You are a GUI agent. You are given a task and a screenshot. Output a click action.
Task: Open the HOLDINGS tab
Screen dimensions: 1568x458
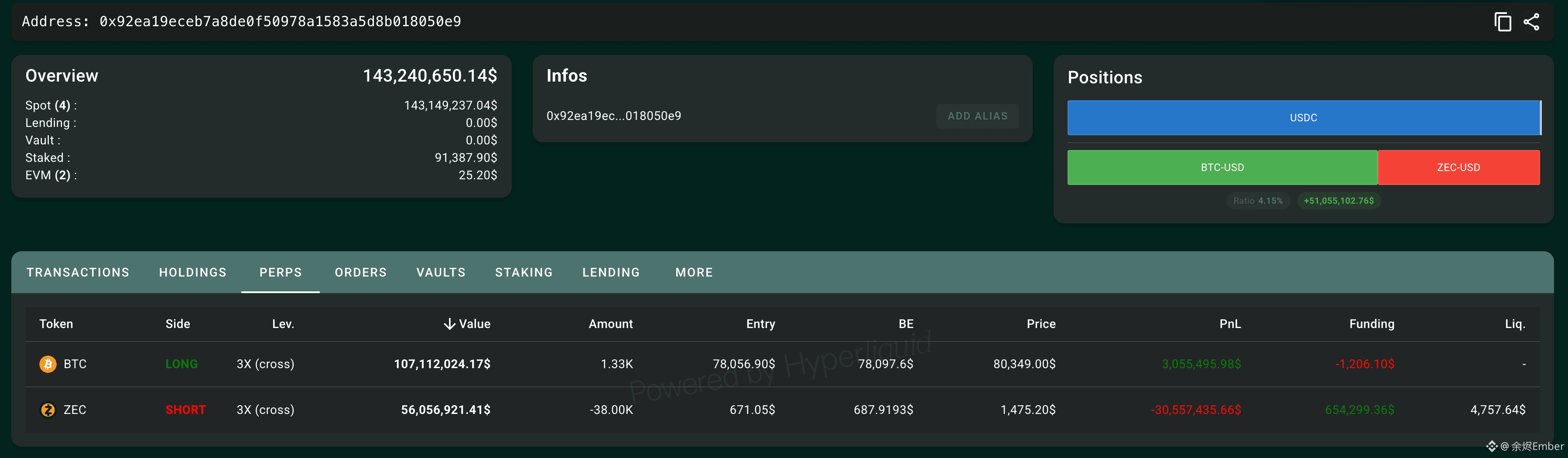[x=193, y=273]
